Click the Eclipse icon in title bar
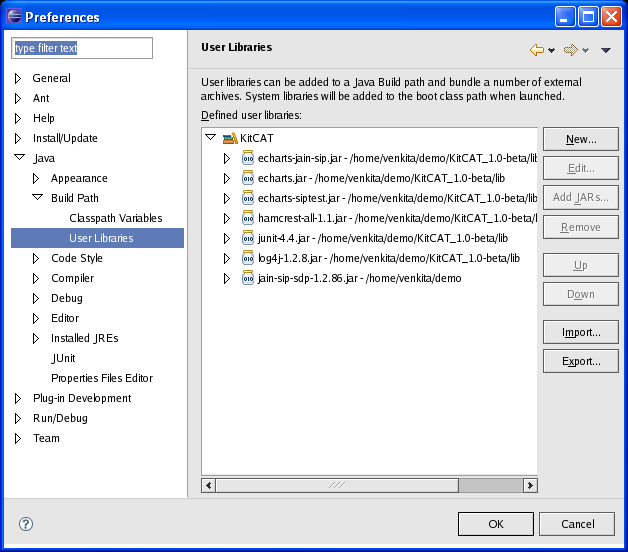The height and width of the screenshot is (552, 628). (14, 16)
